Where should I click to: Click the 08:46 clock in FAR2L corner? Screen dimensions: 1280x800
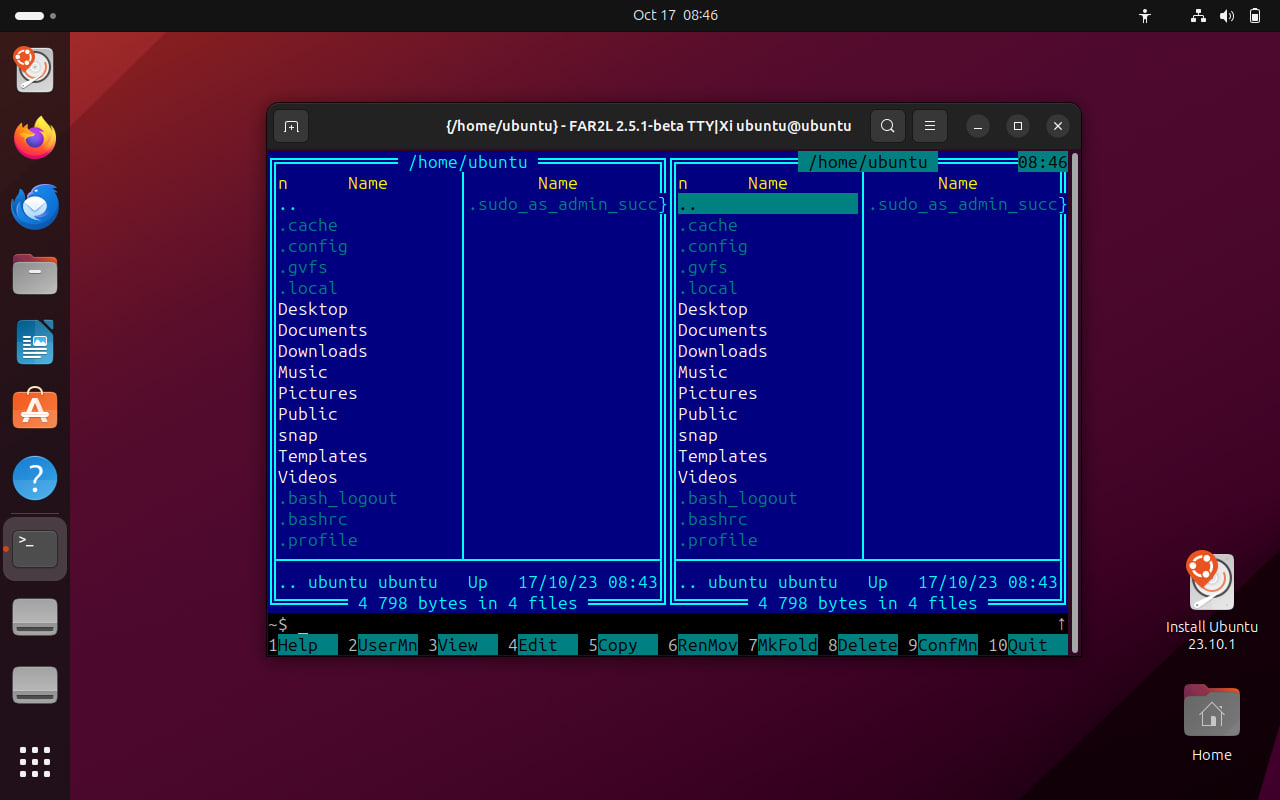coord(1043,162)
